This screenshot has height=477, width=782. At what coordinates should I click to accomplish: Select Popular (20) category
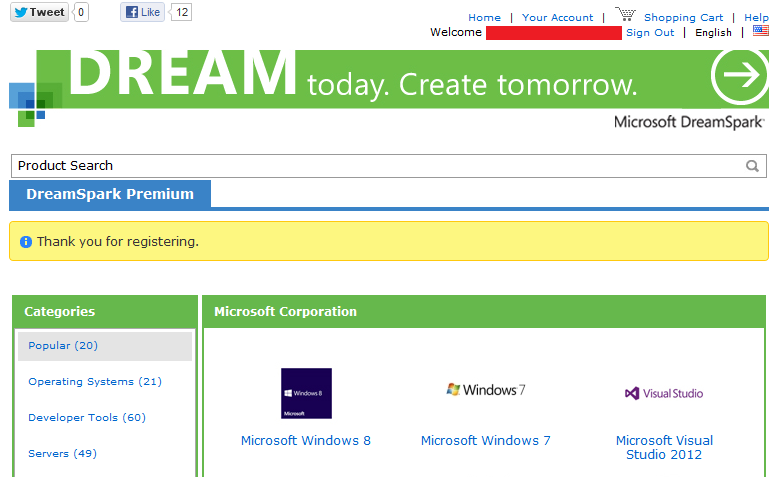(105, 346)
